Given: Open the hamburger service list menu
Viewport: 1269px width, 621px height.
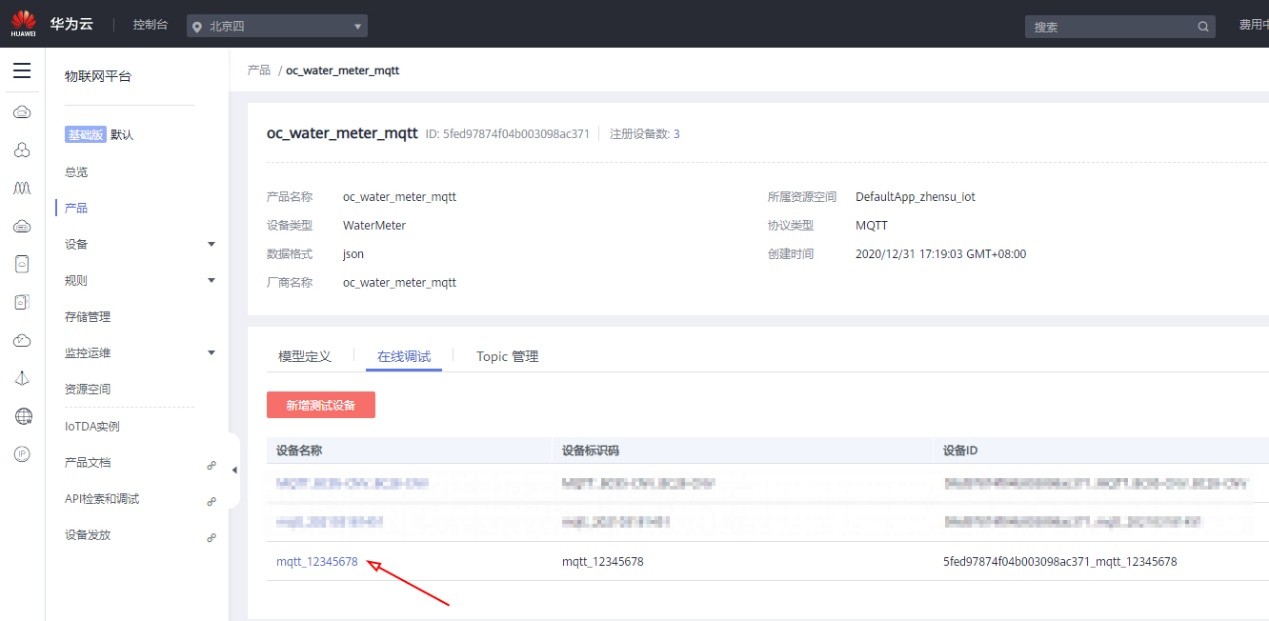Looking at the screenshot, I should tap(22, 70).
